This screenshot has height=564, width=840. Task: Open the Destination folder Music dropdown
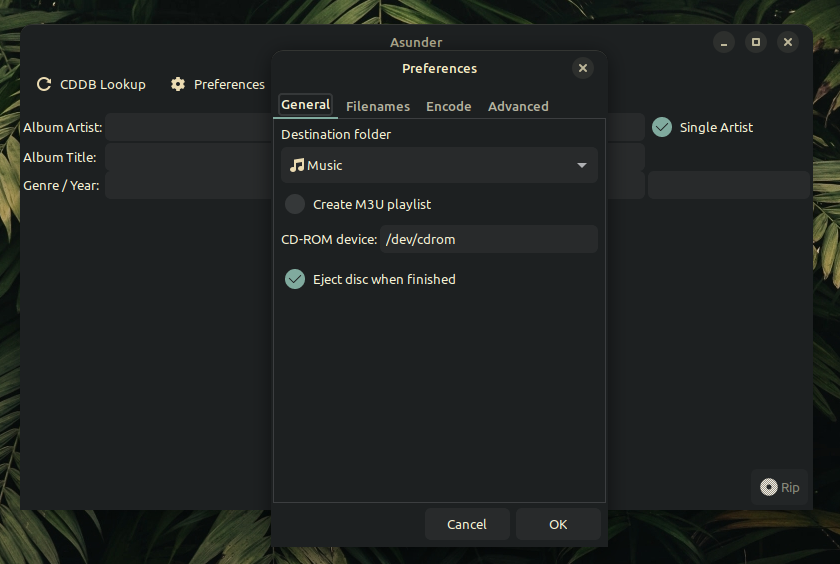pyautogui.click(x=439, y=165)
